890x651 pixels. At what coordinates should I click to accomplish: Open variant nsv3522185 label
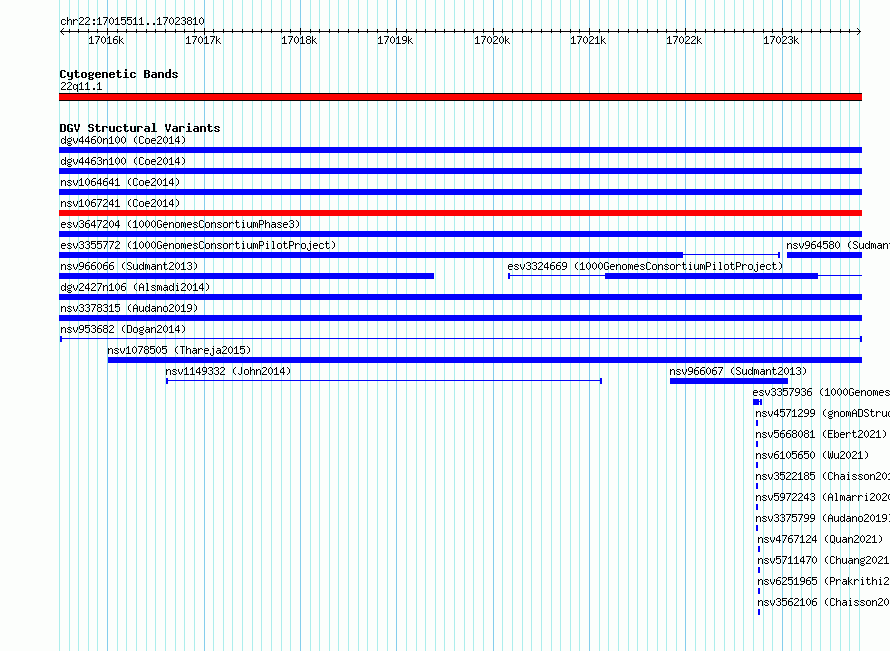tap(822, 476)
